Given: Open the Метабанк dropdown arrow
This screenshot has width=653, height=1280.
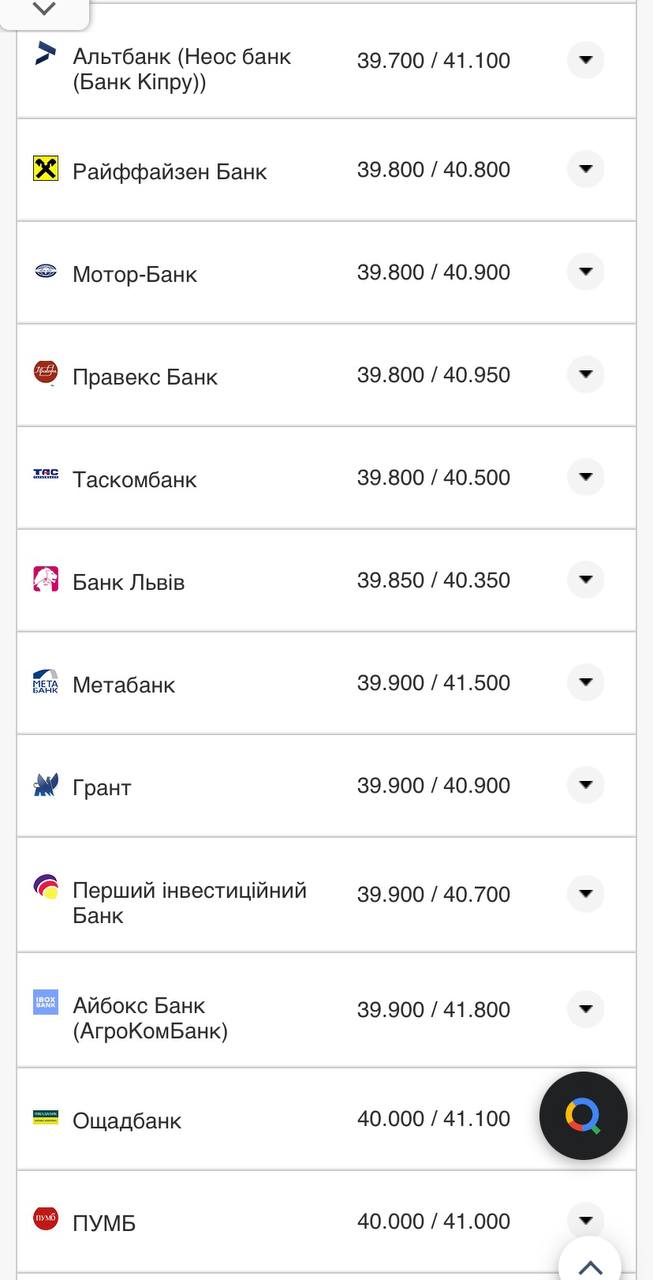Looking at the screenshot, I should pos(584,682).
